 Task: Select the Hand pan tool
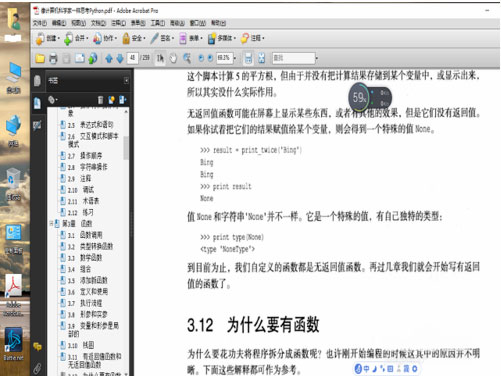[173, 58]
